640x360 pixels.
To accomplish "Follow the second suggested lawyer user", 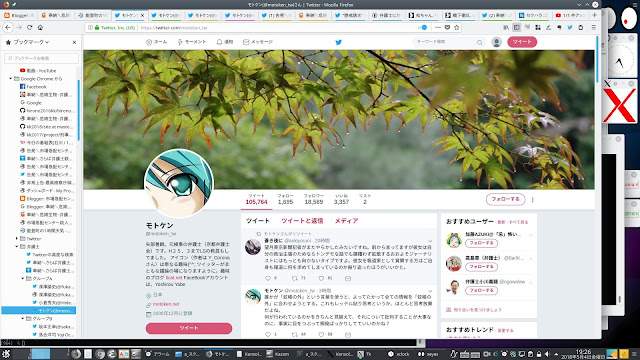I will [481, 267].
